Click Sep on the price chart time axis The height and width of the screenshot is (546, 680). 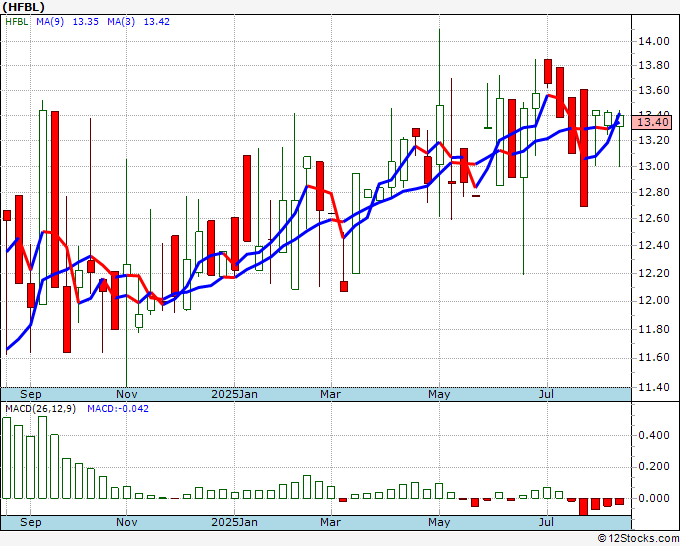(x=30, y=394)
